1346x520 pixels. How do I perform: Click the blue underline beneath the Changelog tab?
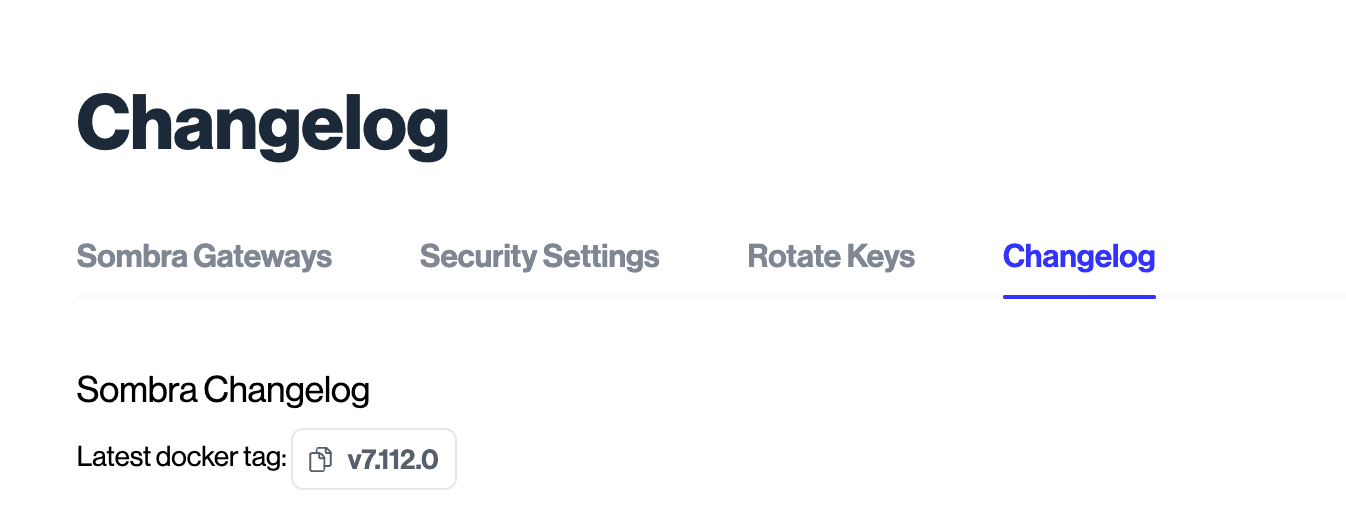pyautogui.click(x=1079, y=296)
